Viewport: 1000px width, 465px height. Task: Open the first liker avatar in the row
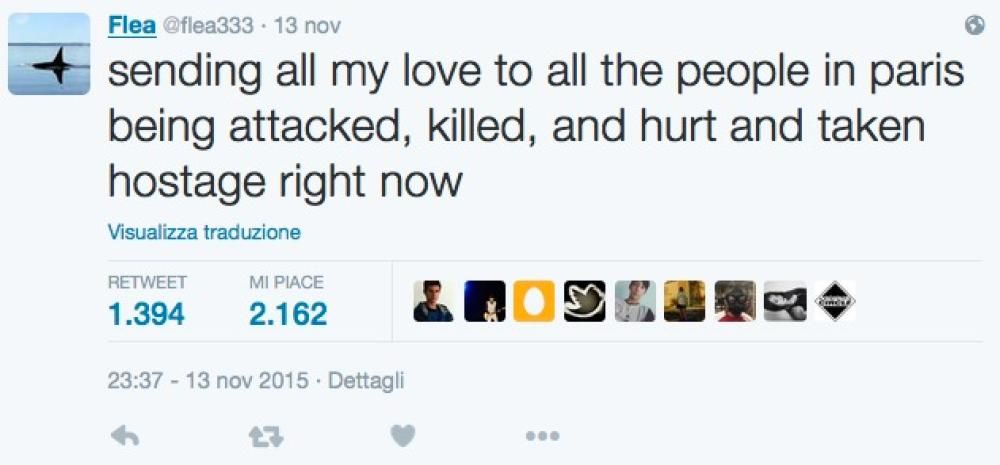click(x=434, y=301)
